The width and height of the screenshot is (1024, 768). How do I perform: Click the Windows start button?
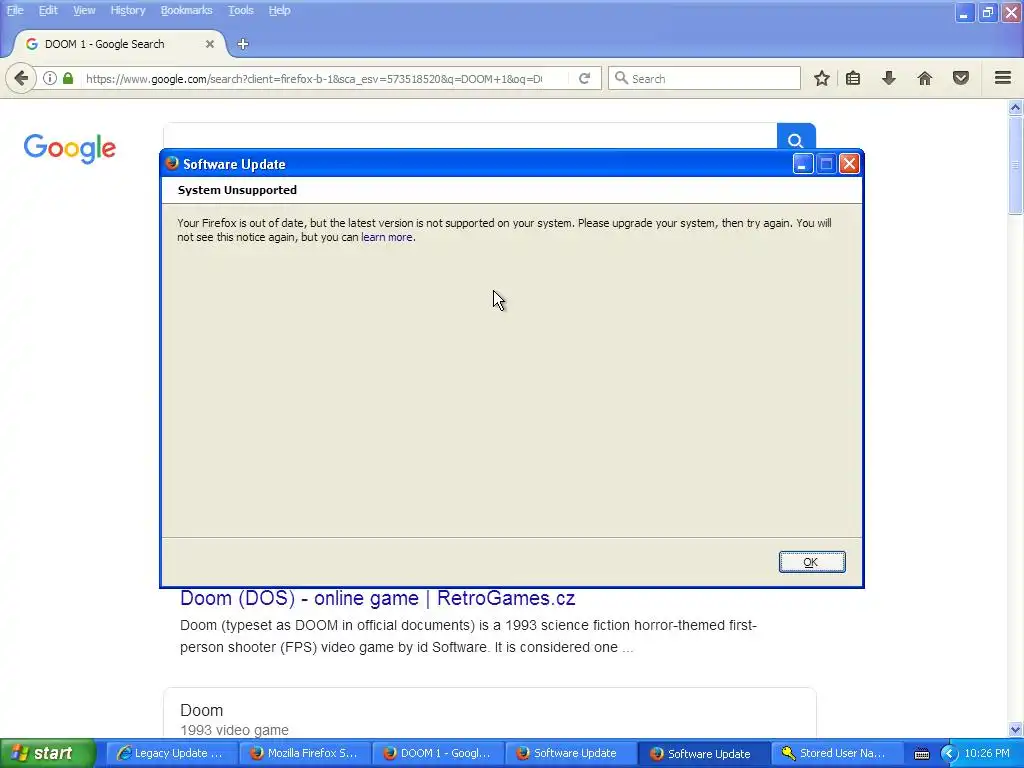(x=48, y=754)
